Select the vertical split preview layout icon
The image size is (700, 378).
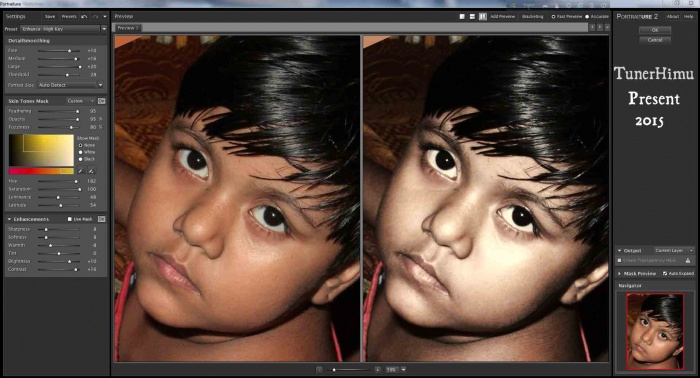pyautogui.click(x=483, y=17)
